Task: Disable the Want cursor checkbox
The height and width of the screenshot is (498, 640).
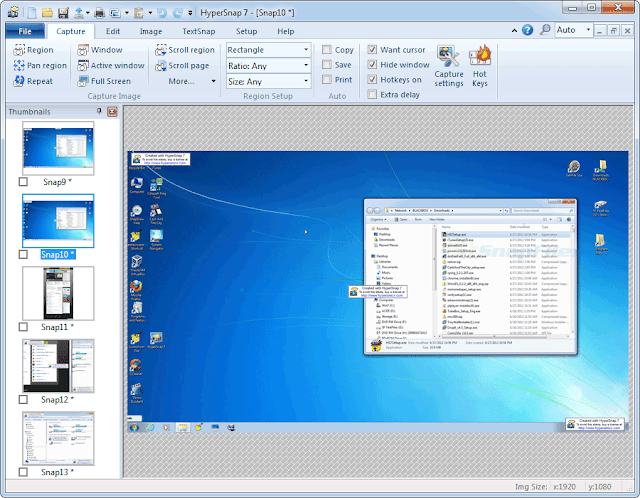Action: [x=372, y=49]
